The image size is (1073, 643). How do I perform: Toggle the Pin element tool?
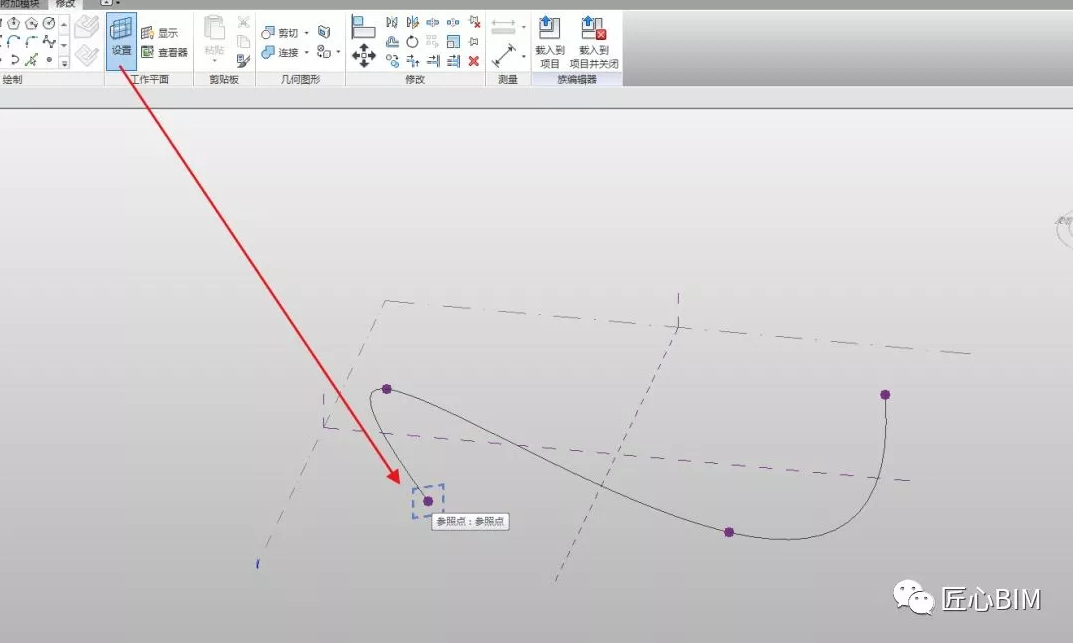pos(474,42)
